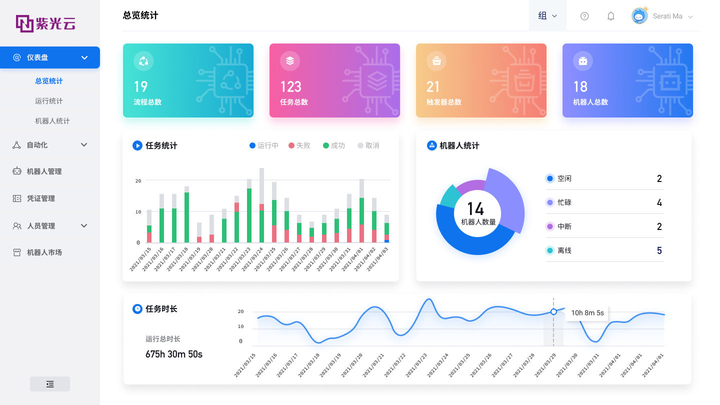Open the 组 dropdown in header

548,16
